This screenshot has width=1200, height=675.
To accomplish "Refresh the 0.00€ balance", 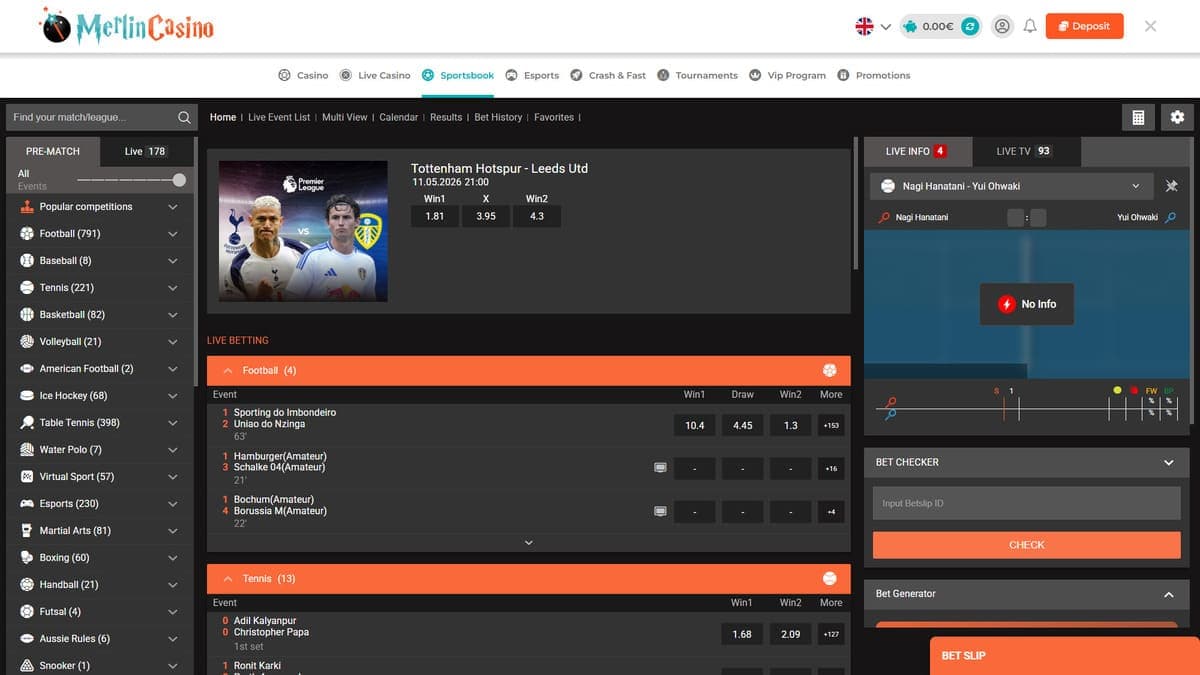I will pyautogui.click(x=969, y=27).
